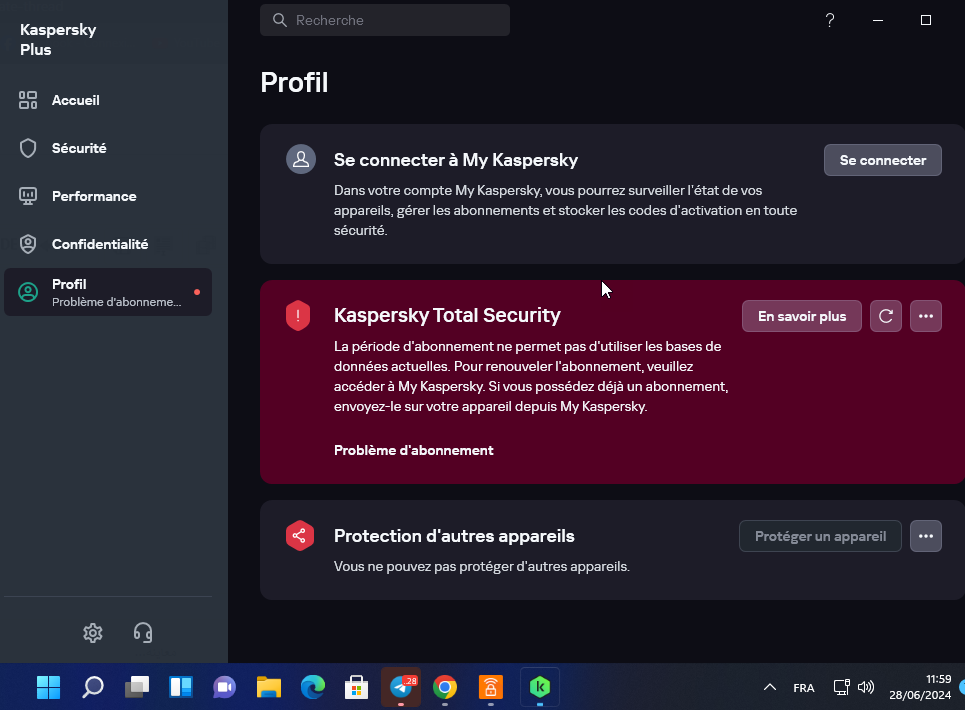Click the Confidentialité shield-person icon
965x710 pixels.
[x=28, y=244]
